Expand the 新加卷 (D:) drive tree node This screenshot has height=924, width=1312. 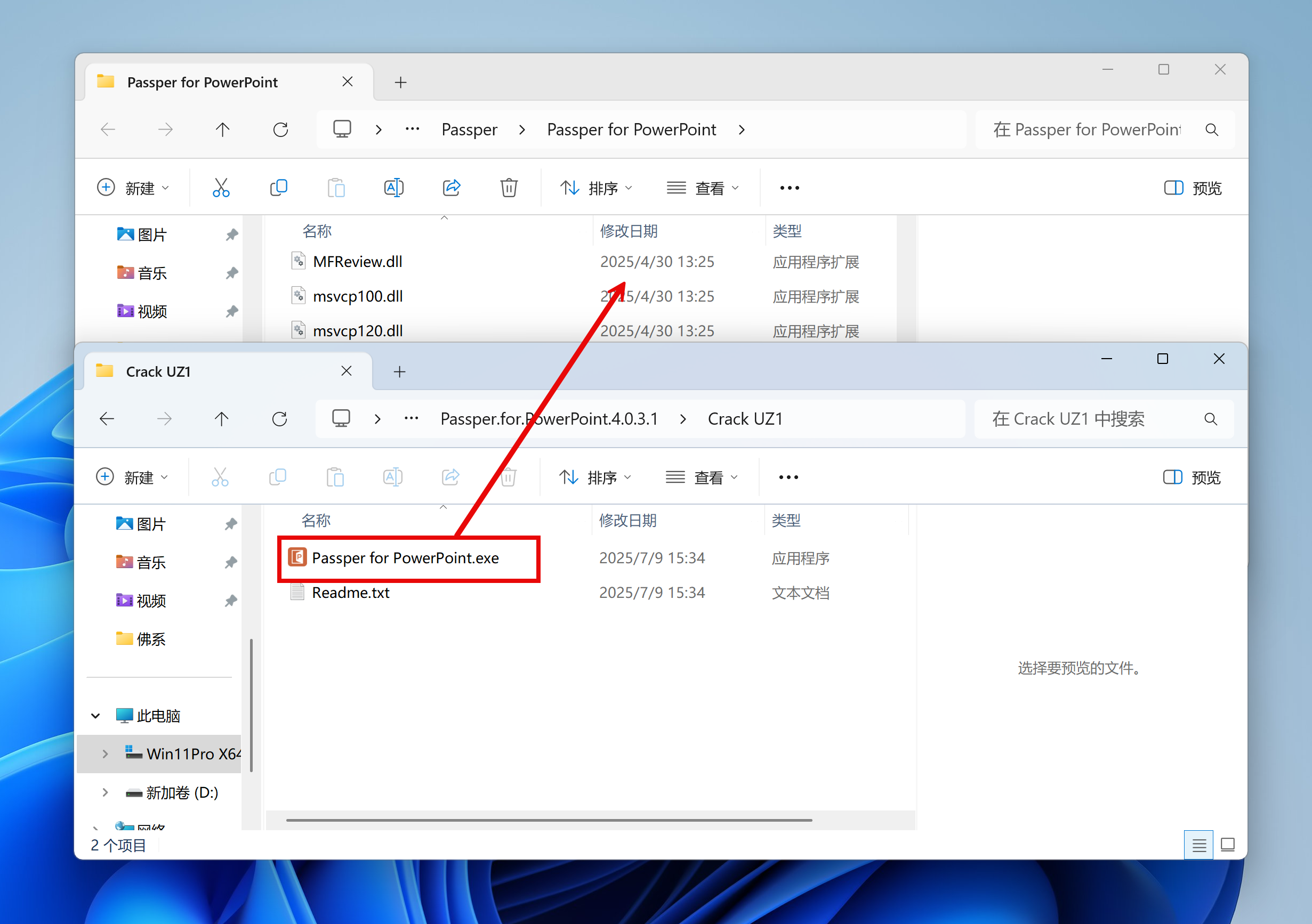tap(105, 793)
